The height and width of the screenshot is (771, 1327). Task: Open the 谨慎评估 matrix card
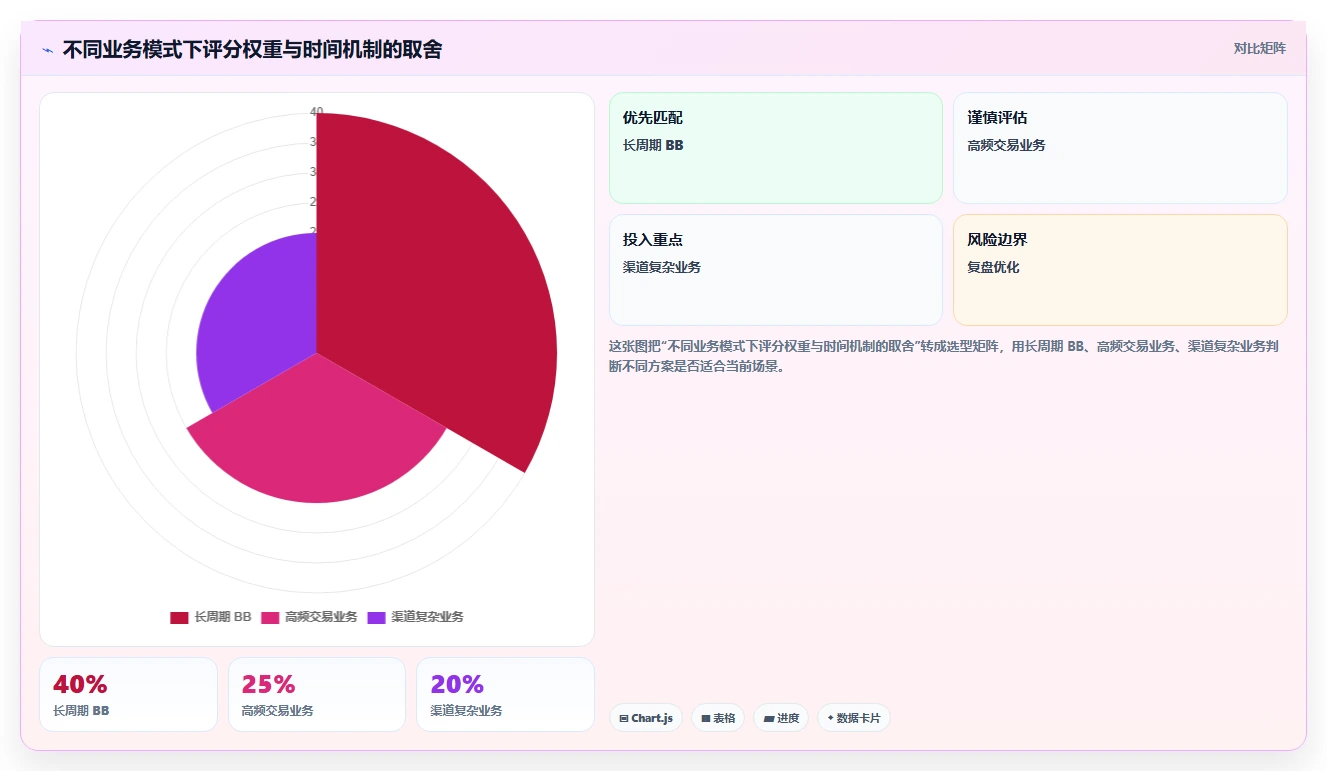[x=1120, y=148]
